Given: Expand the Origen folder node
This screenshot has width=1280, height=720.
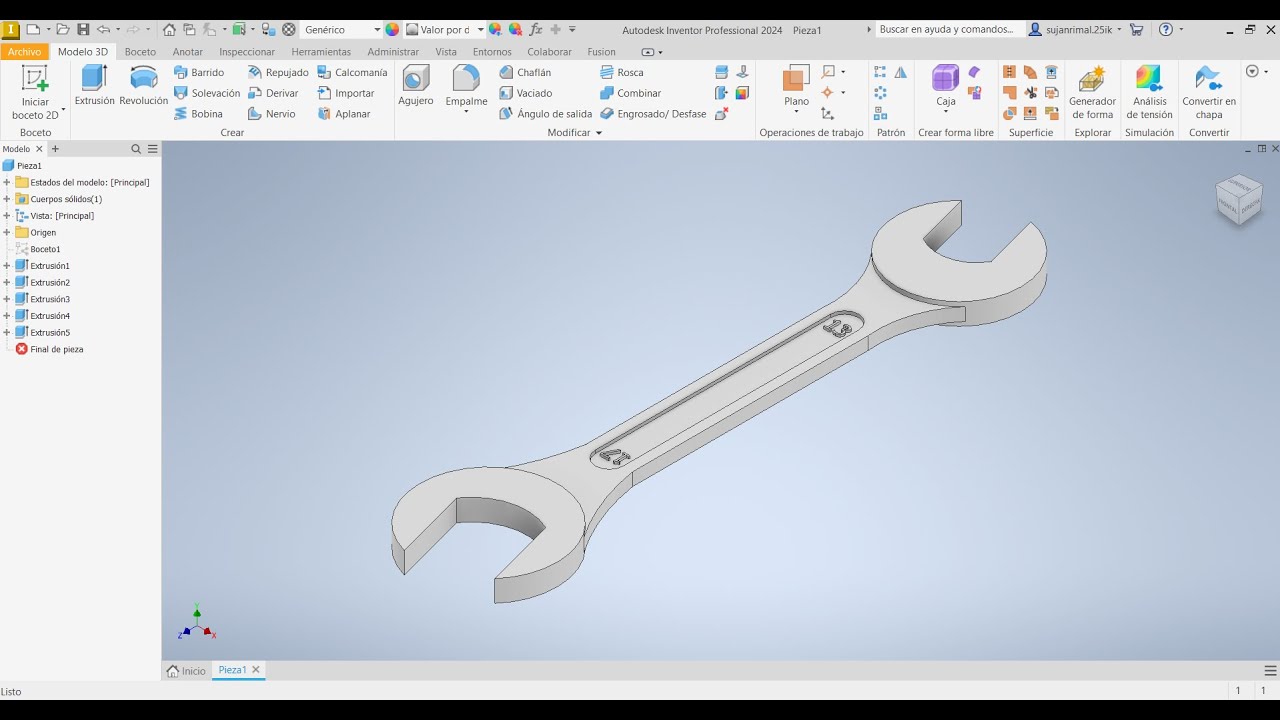Looking at the screenshot, I should click(7, 233).
